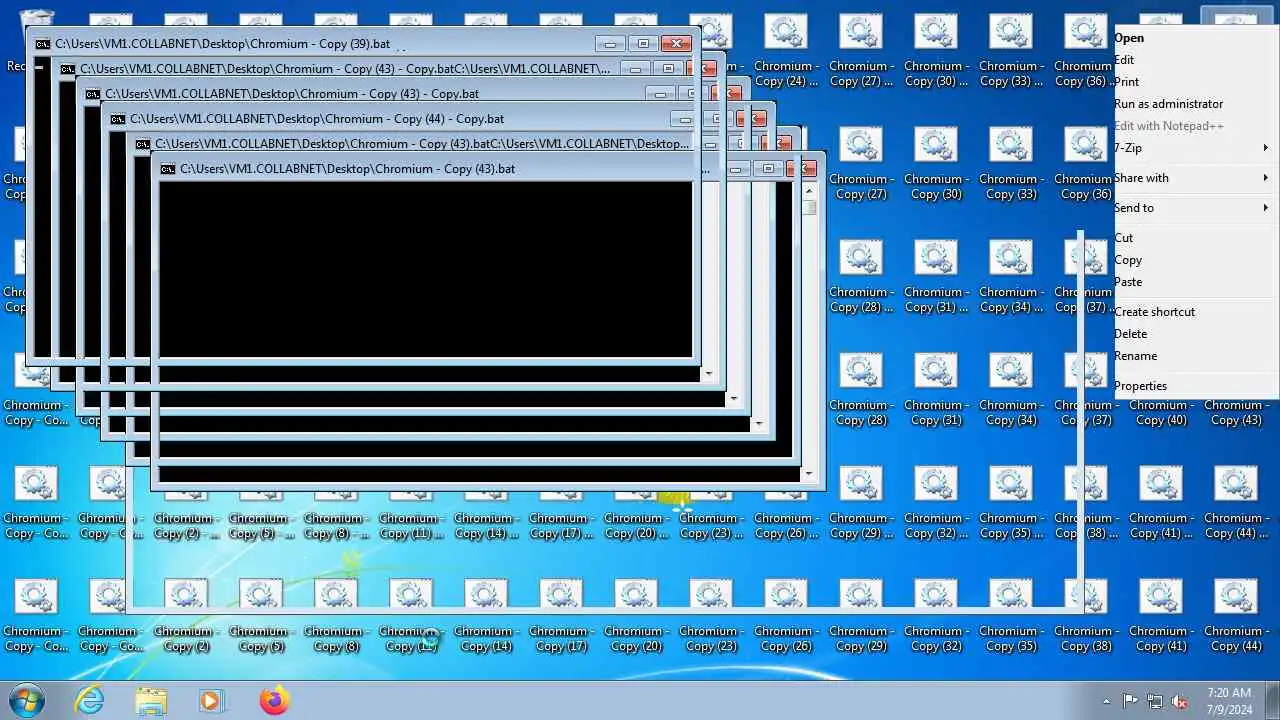Choose Edit in the context menu

[x=1195, y=60]
